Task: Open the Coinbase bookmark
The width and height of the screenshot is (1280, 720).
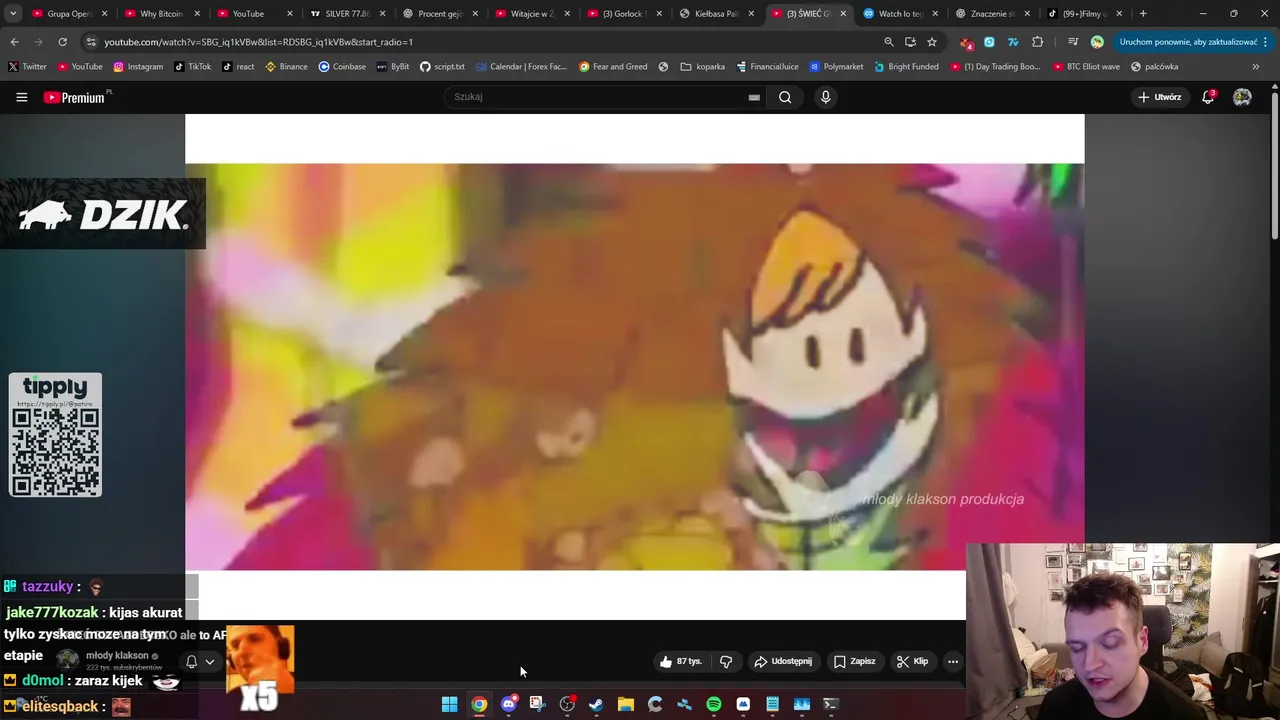Action: point(342,66)
